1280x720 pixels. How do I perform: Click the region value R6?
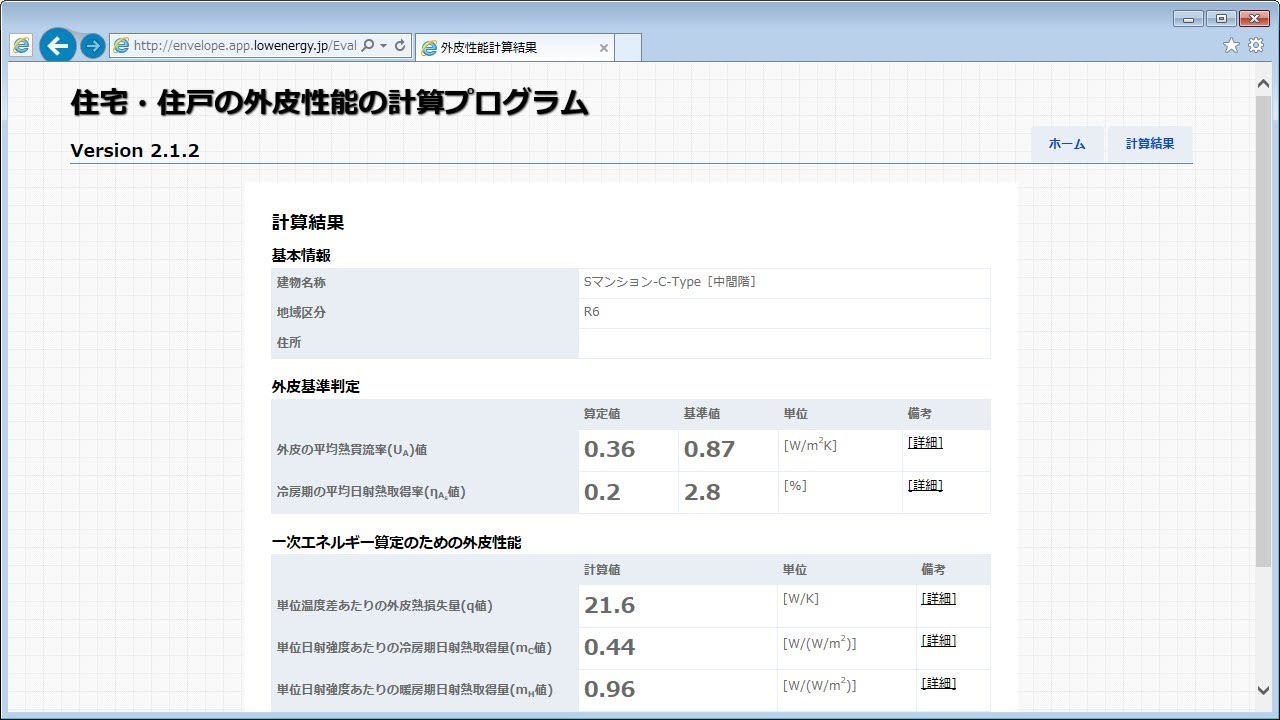[x=592, y=312]
